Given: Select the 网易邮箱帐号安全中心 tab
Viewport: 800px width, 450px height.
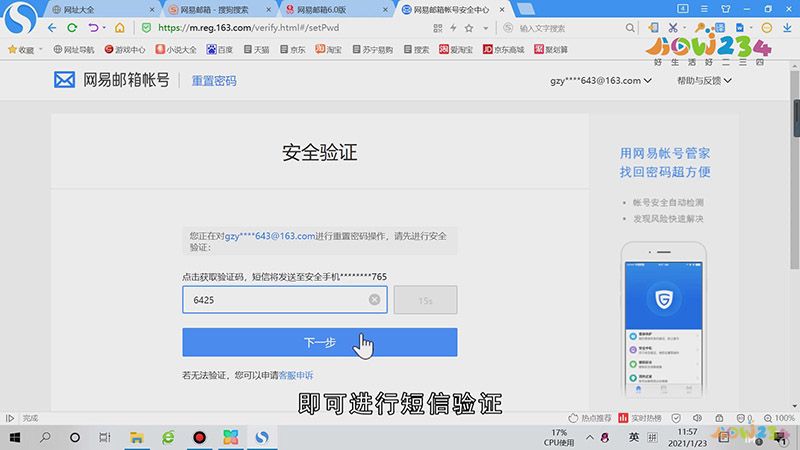Looking at the screenshot, I should pyautogui.click(x=453, y=9).
